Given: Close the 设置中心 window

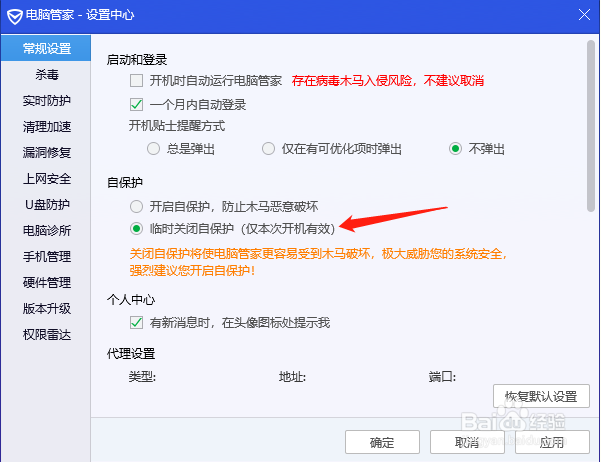Looking at the screenshot, I should [x=584, y=15].
